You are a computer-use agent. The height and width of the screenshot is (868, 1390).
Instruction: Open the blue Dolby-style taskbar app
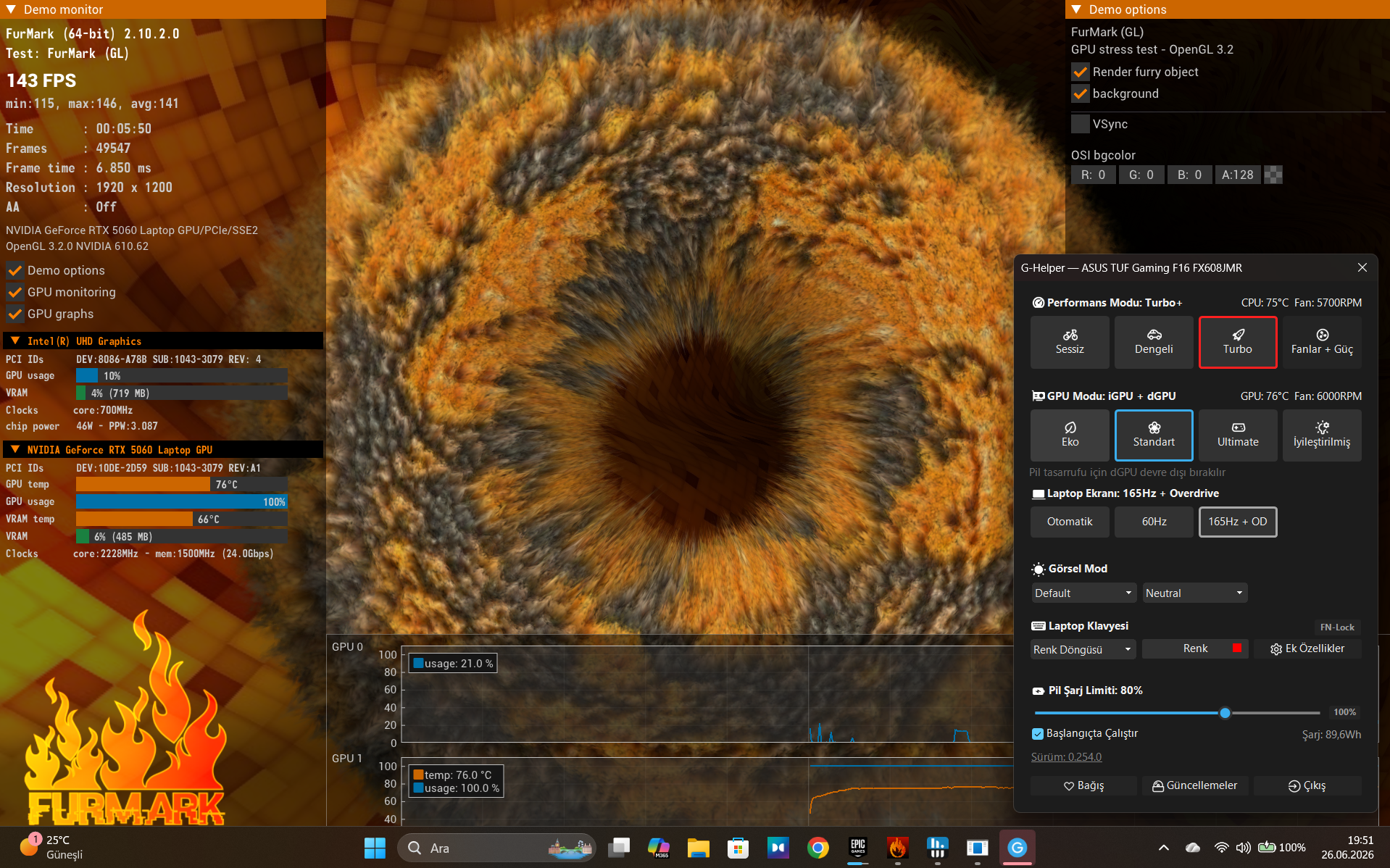click(778, 848)
